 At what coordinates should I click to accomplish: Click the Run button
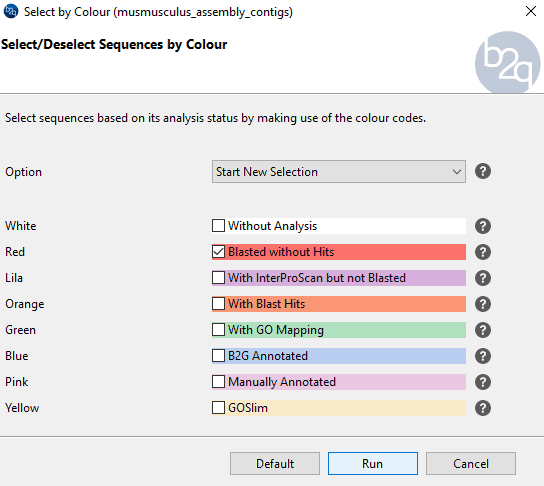coord(373,463)
